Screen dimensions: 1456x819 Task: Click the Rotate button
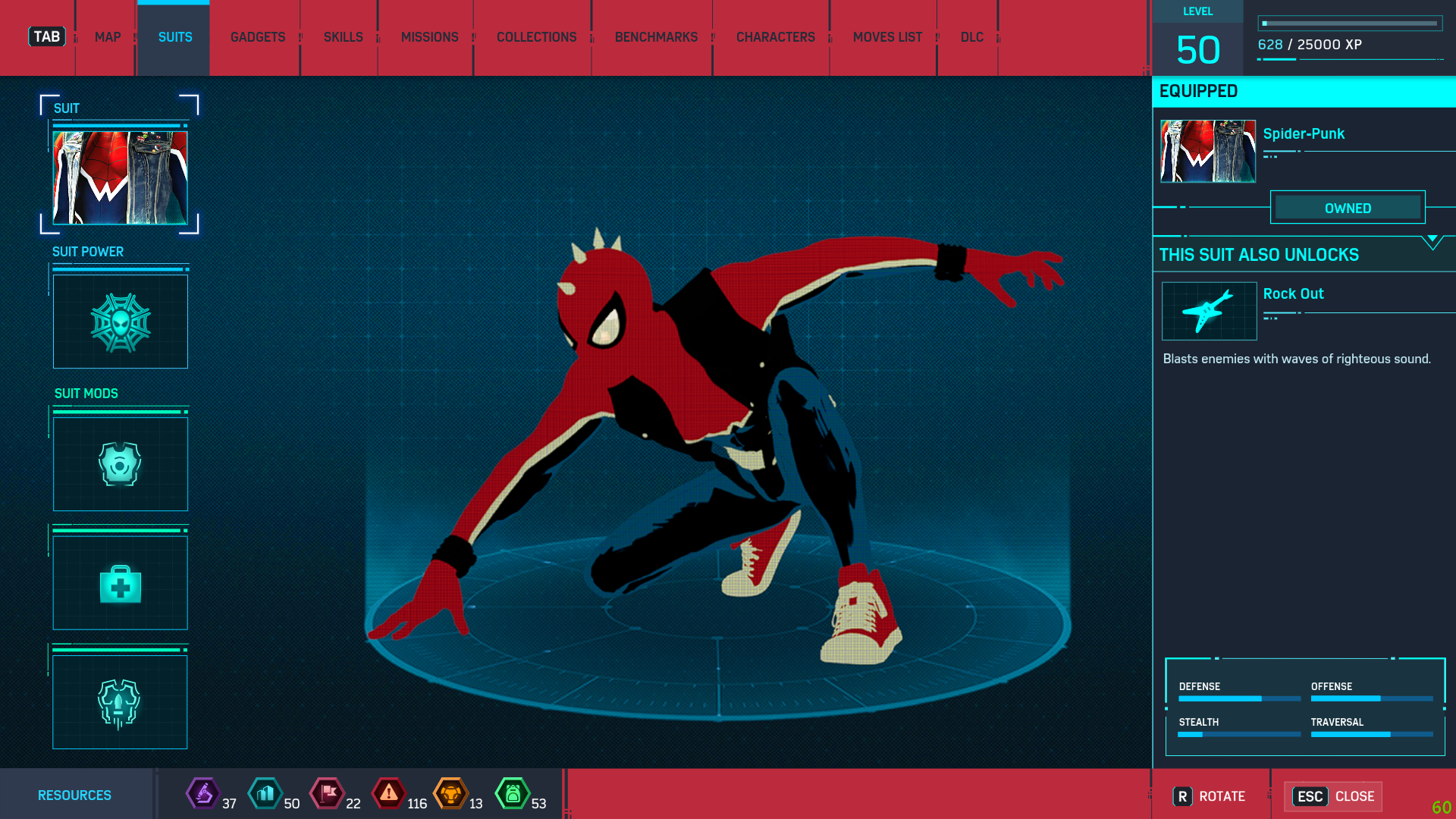(x=1210, y=796)
